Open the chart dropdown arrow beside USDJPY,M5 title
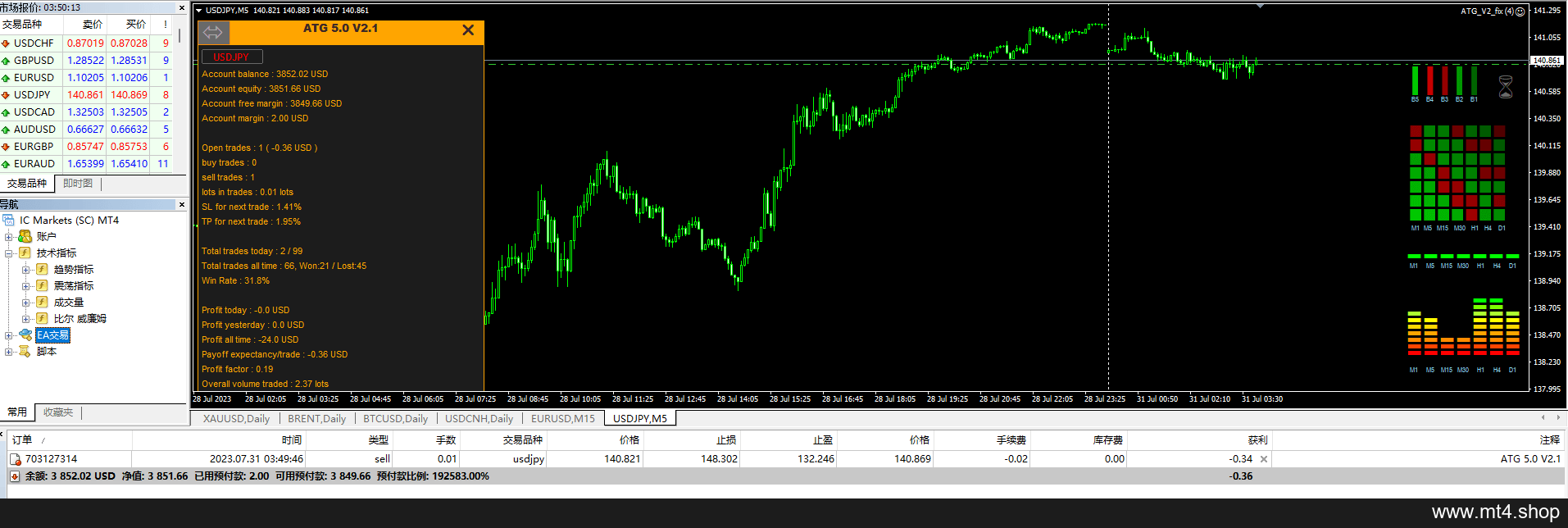 [x=198, y=11]
